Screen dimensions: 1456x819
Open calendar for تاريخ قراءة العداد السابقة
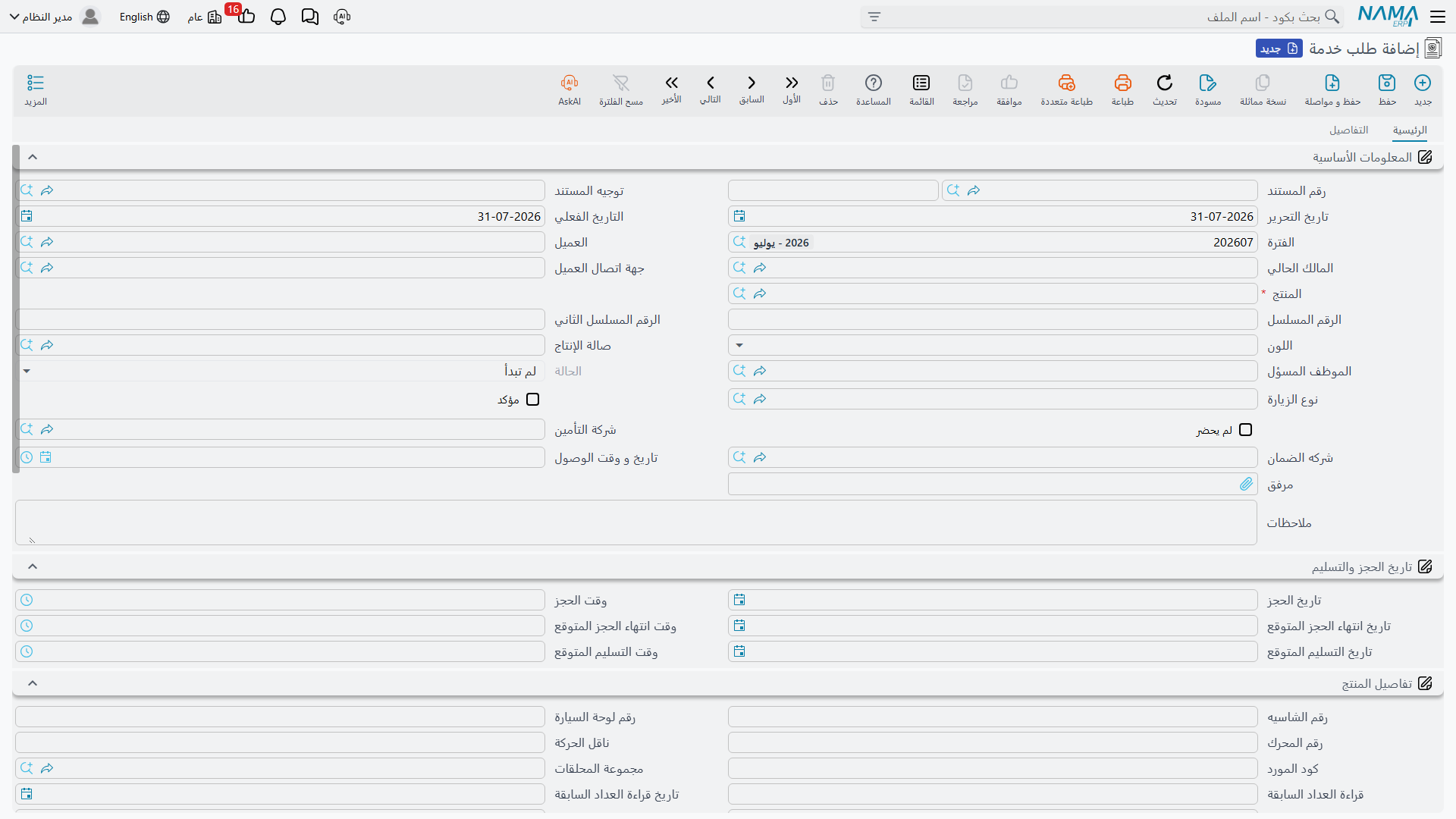[27, 794]
